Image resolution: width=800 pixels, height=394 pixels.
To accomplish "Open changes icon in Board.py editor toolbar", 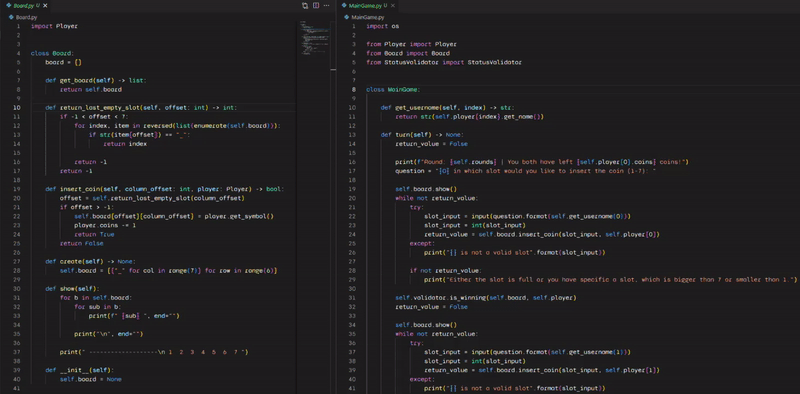I will (305, 6).
